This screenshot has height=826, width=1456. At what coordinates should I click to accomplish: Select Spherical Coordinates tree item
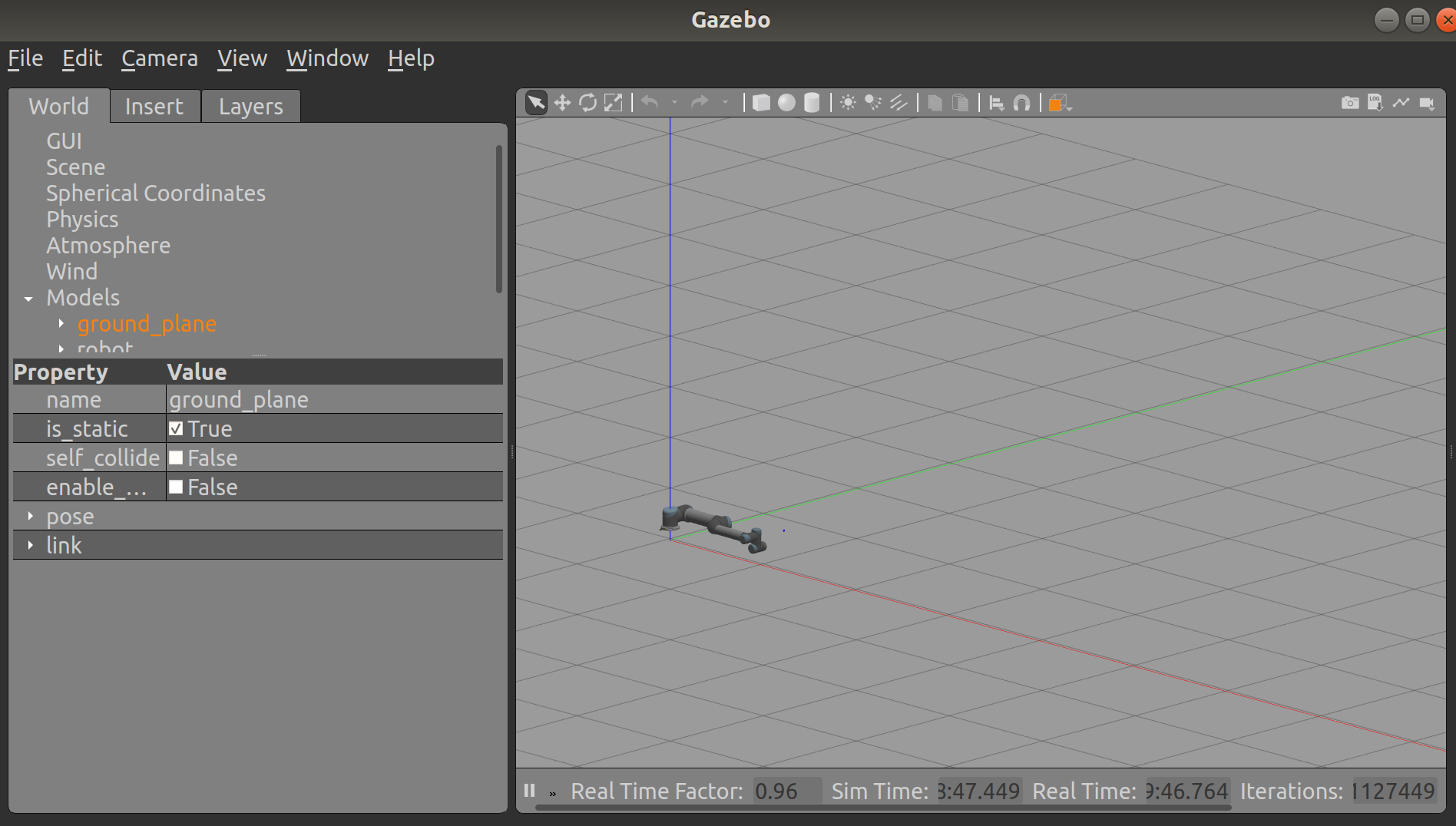[x=156, y=193]
